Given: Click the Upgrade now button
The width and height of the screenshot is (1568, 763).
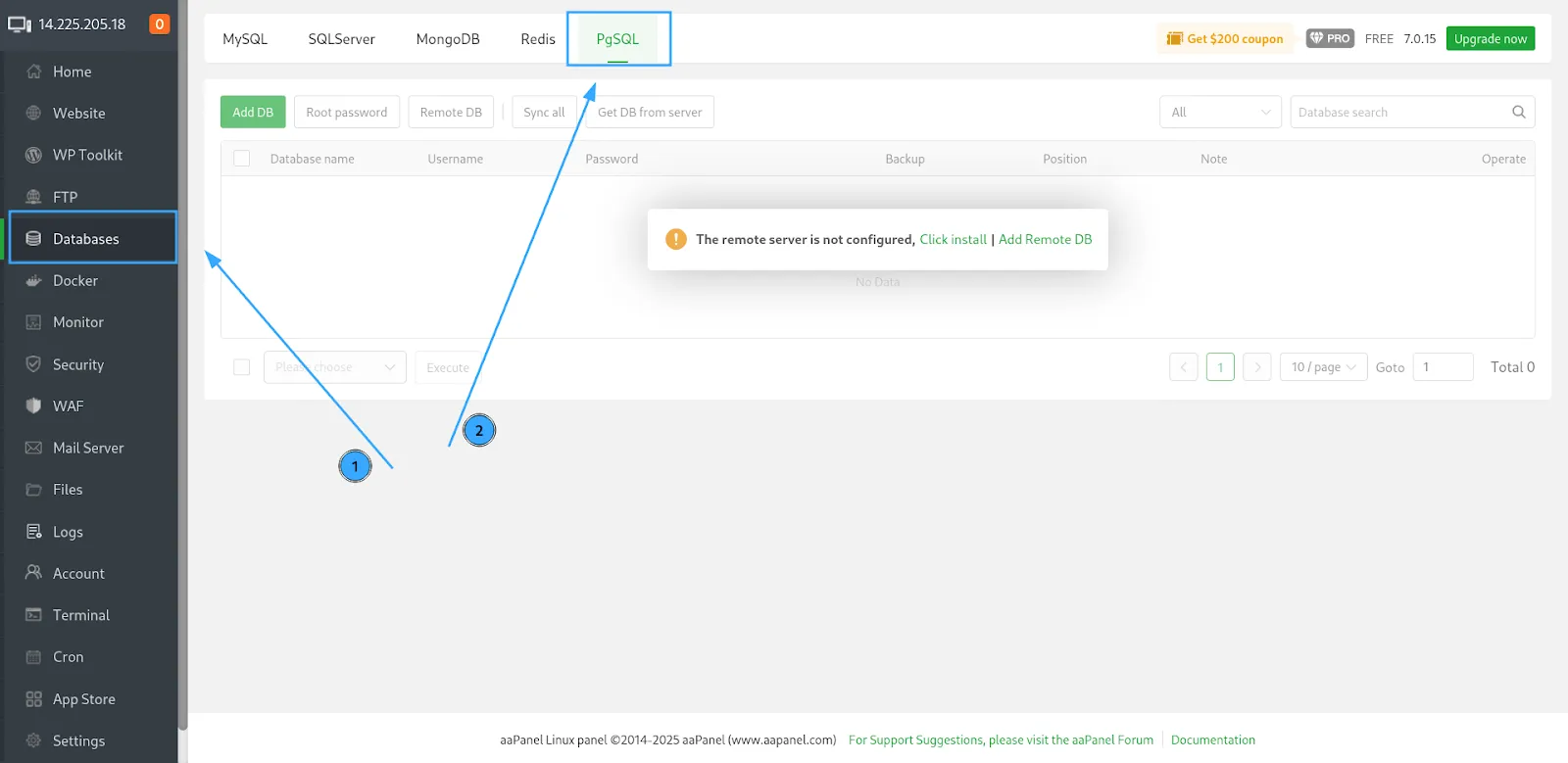Looking at the screenshot, I should click(x=1491, y=38).
